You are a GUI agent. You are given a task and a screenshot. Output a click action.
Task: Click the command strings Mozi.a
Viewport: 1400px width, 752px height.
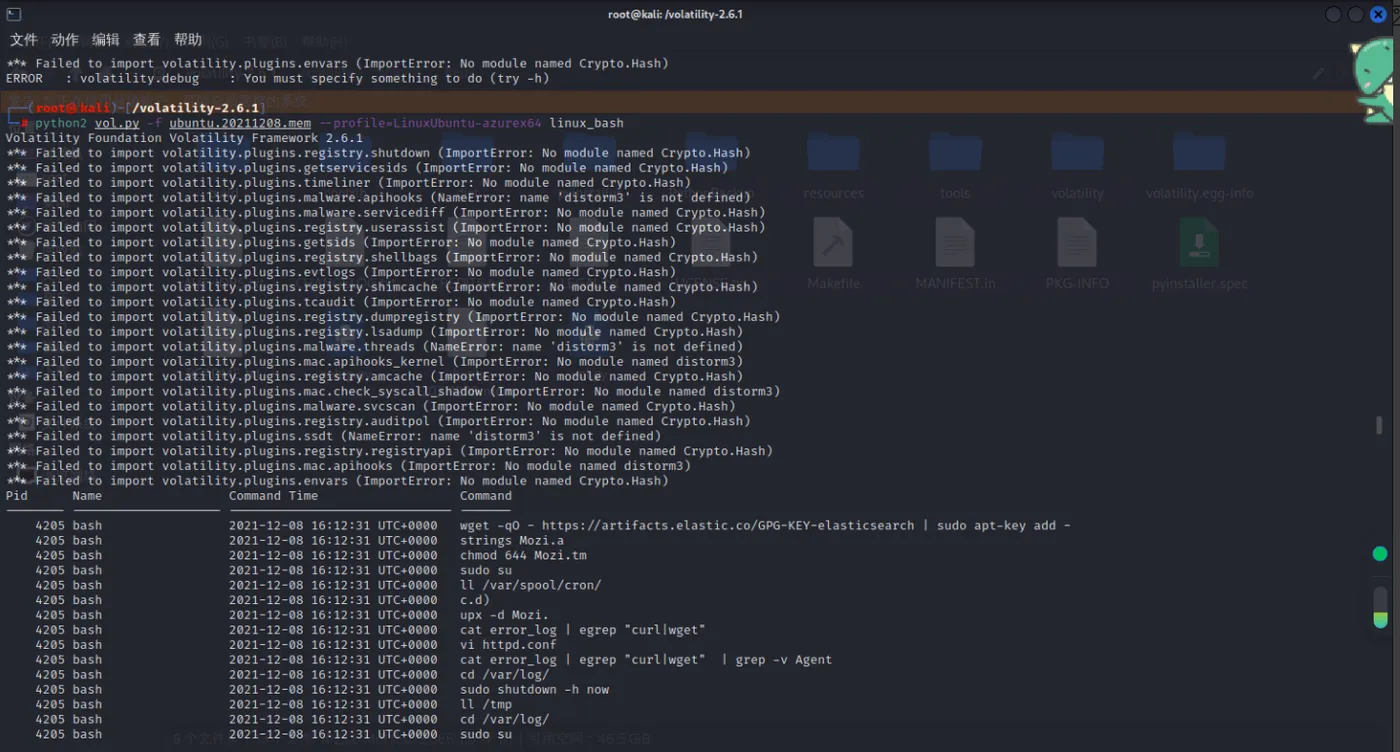point(512,541)
